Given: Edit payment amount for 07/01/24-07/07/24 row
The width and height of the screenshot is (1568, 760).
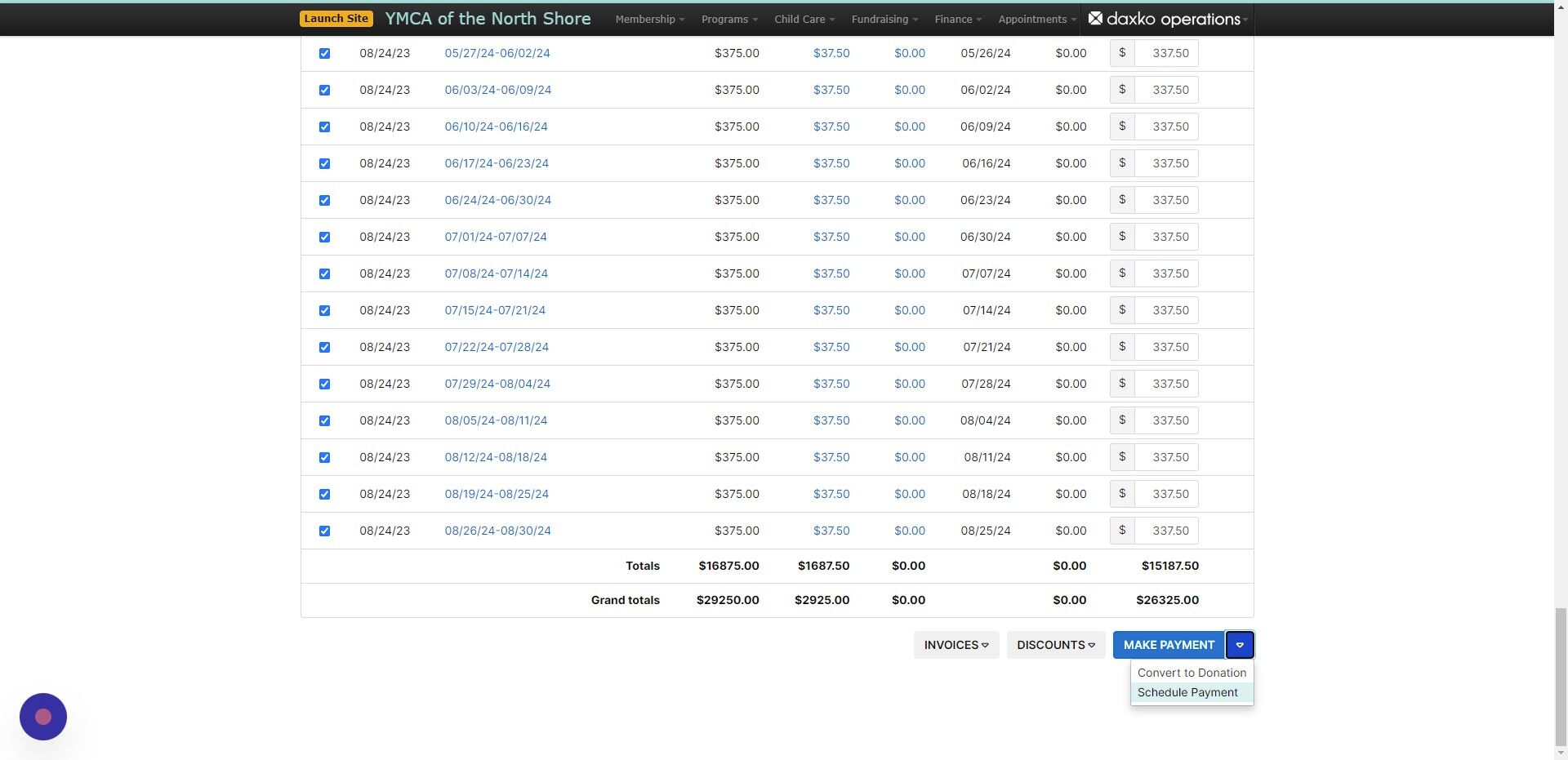Looking at the screenshot, I should click(1166, 237).
